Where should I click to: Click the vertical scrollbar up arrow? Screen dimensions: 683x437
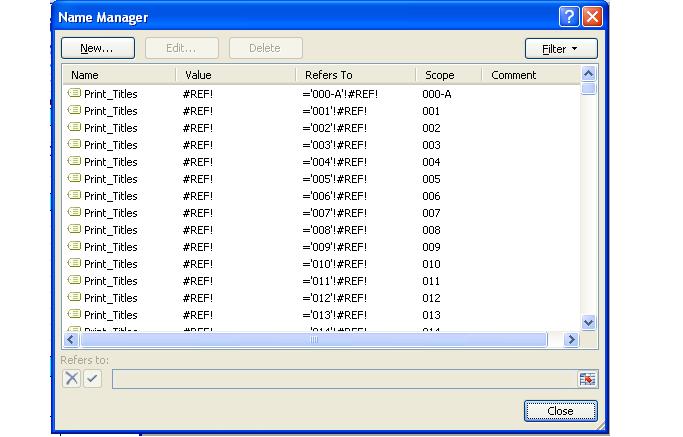coord(588,74)
